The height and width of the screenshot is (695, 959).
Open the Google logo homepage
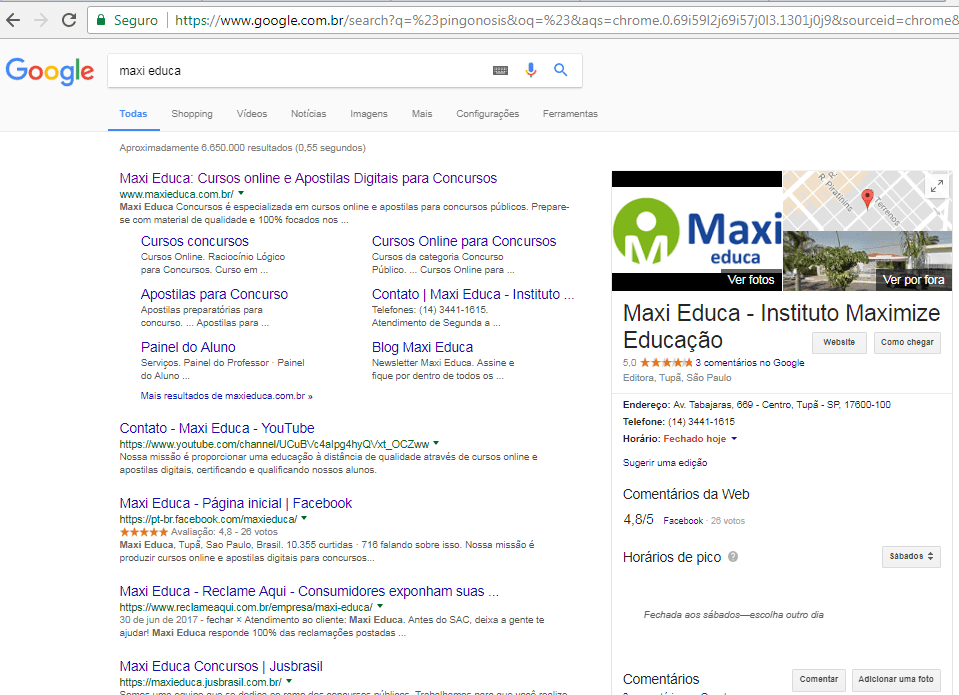(x=50, y=72)
